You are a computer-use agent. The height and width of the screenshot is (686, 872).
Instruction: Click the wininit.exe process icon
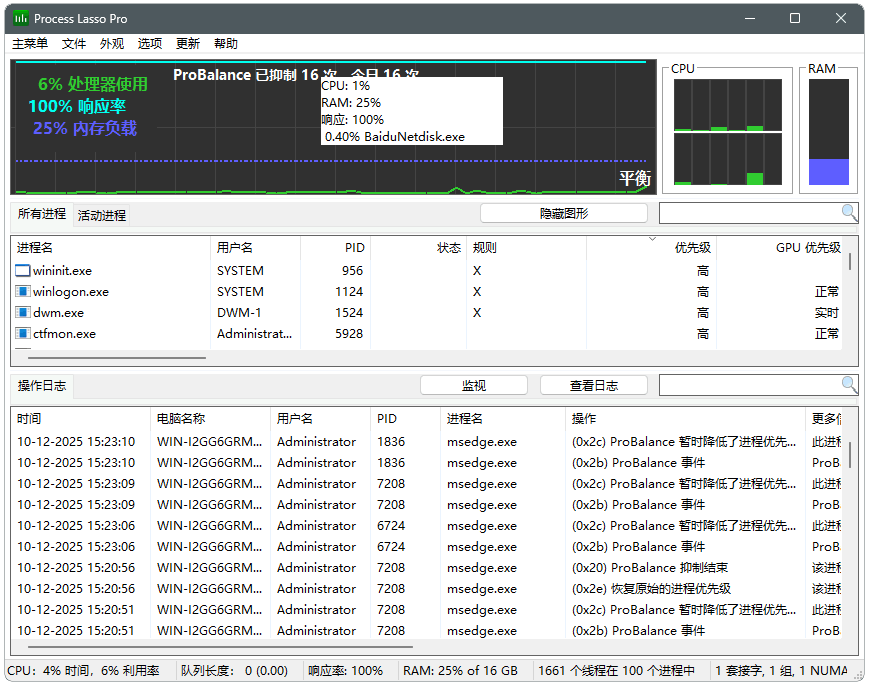23,271
